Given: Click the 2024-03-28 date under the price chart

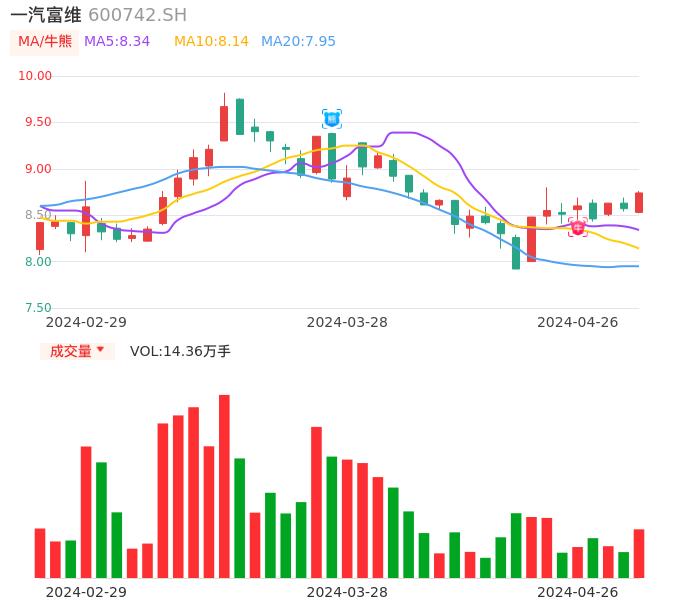Looking at the screenshot, I should [347, 322].
